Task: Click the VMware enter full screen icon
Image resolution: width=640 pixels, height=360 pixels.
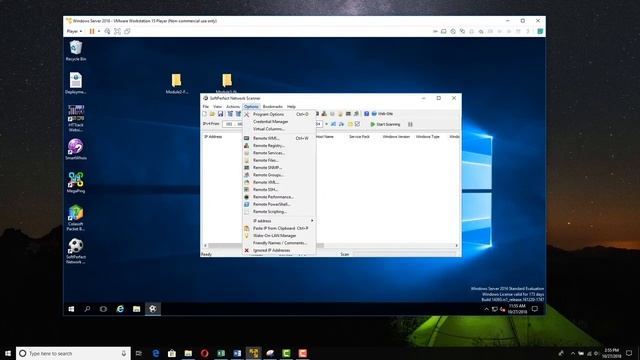Action: point(118,31)
